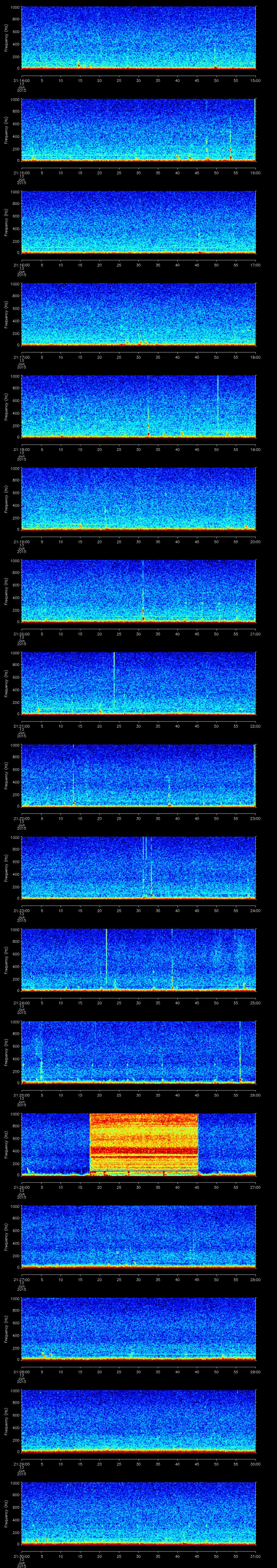Select the 27:00 end time label
This screenshot has height=1568, width=277.
255,1187
